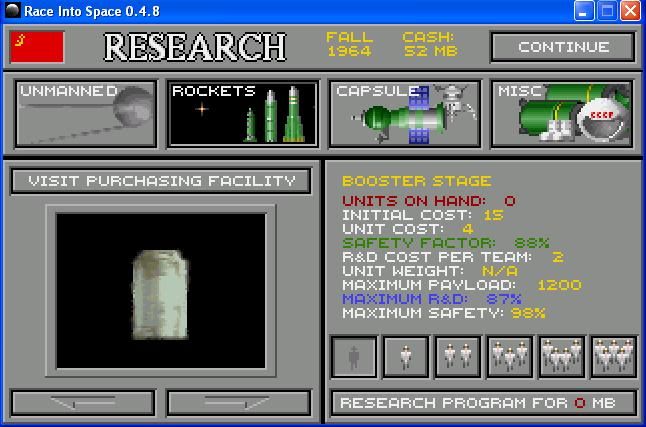Click the booster stage preview image
The width and height of the screenshot is (646, 427).
161,291
